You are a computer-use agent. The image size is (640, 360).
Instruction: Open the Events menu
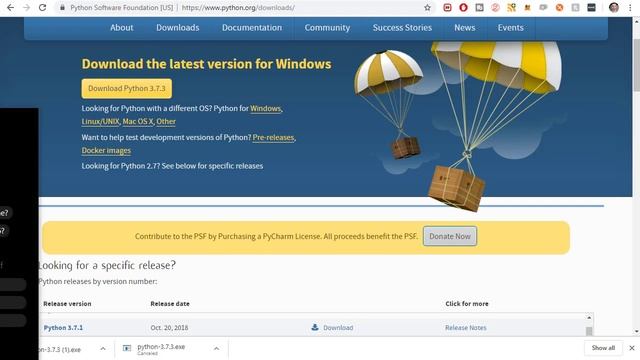510,27
